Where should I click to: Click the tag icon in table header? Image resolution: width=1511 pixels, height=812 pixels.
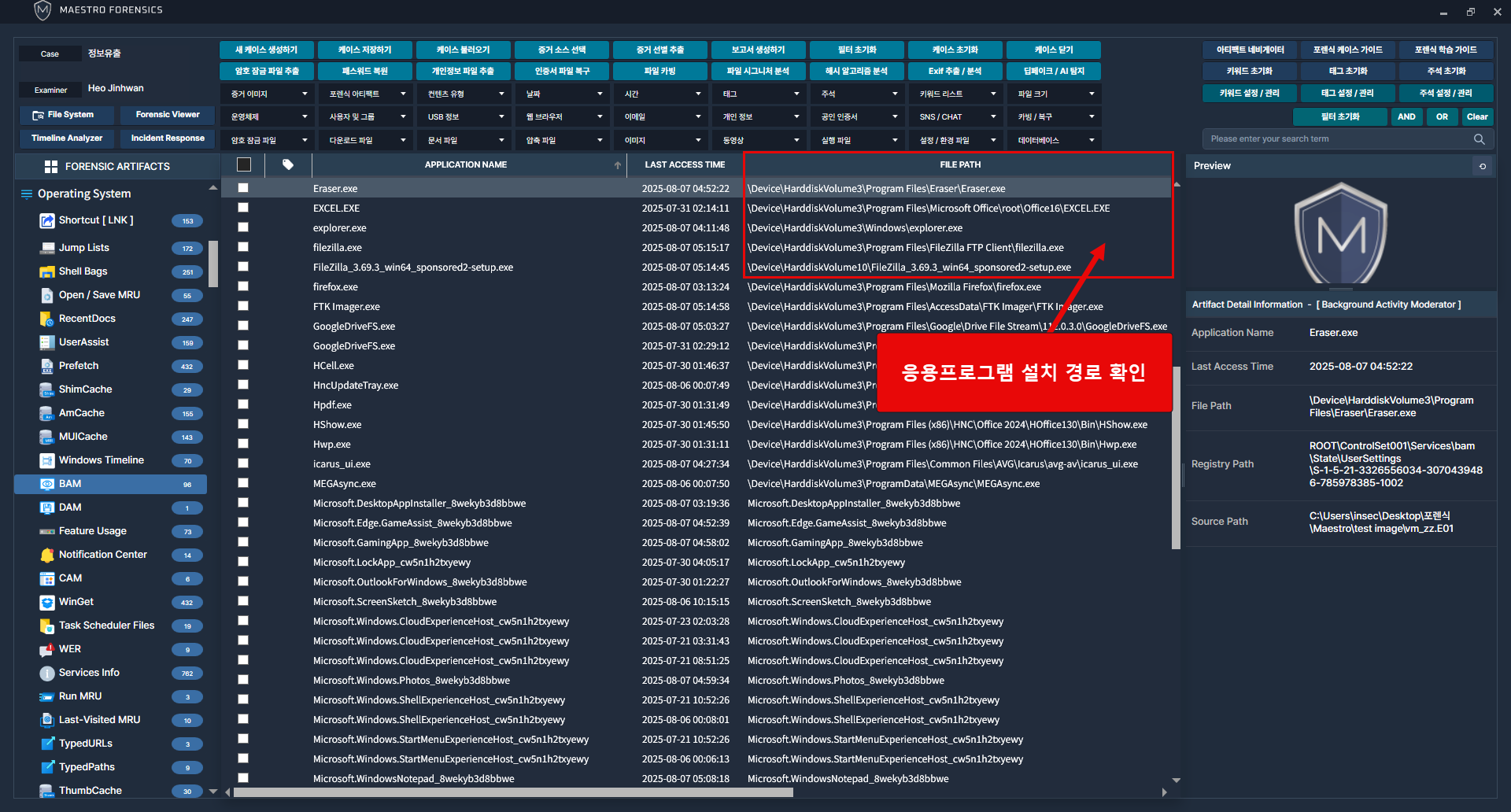288,164
